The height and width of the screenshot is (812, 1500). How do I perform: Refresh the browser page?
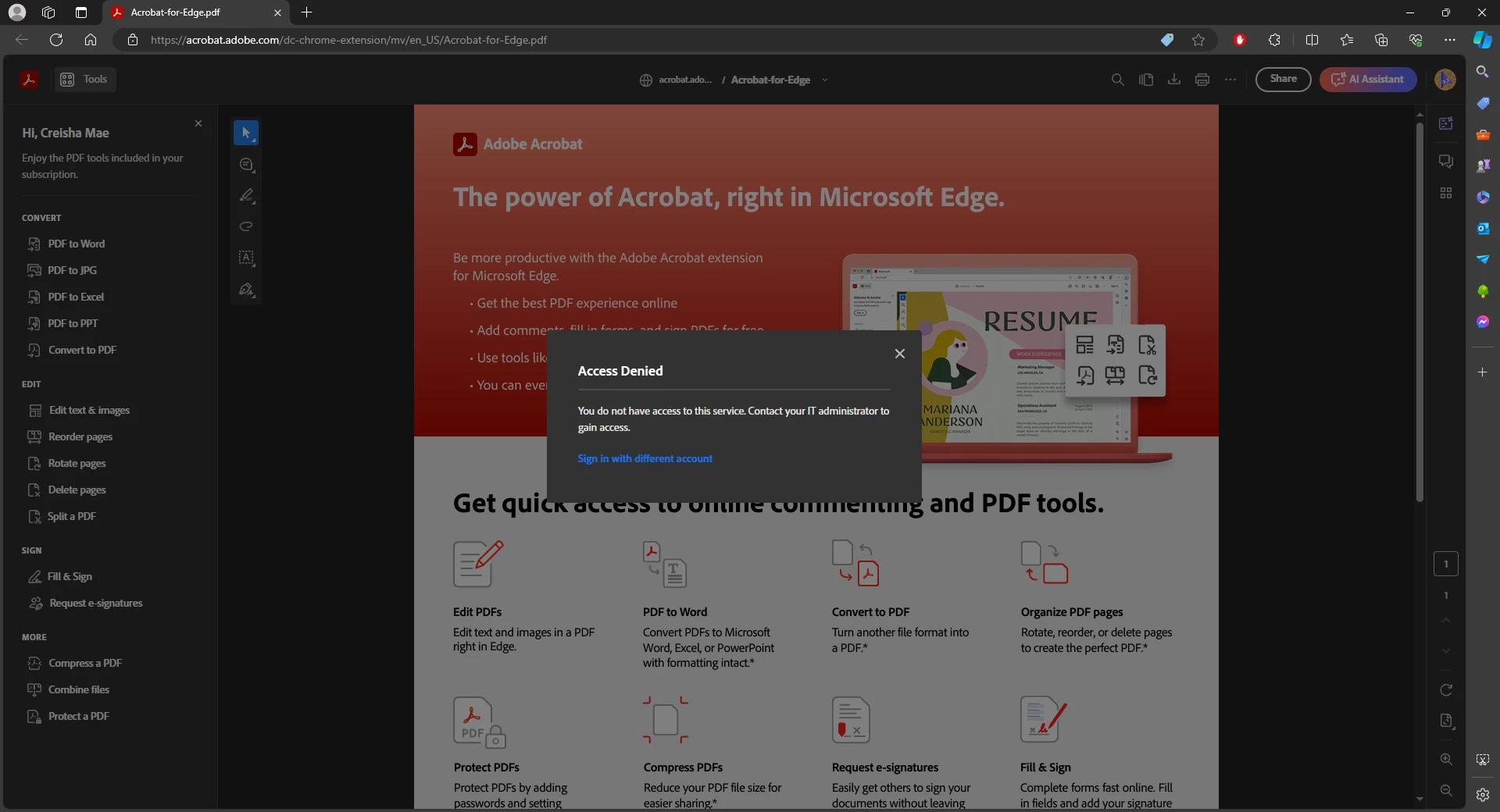(x=56, y=40)
